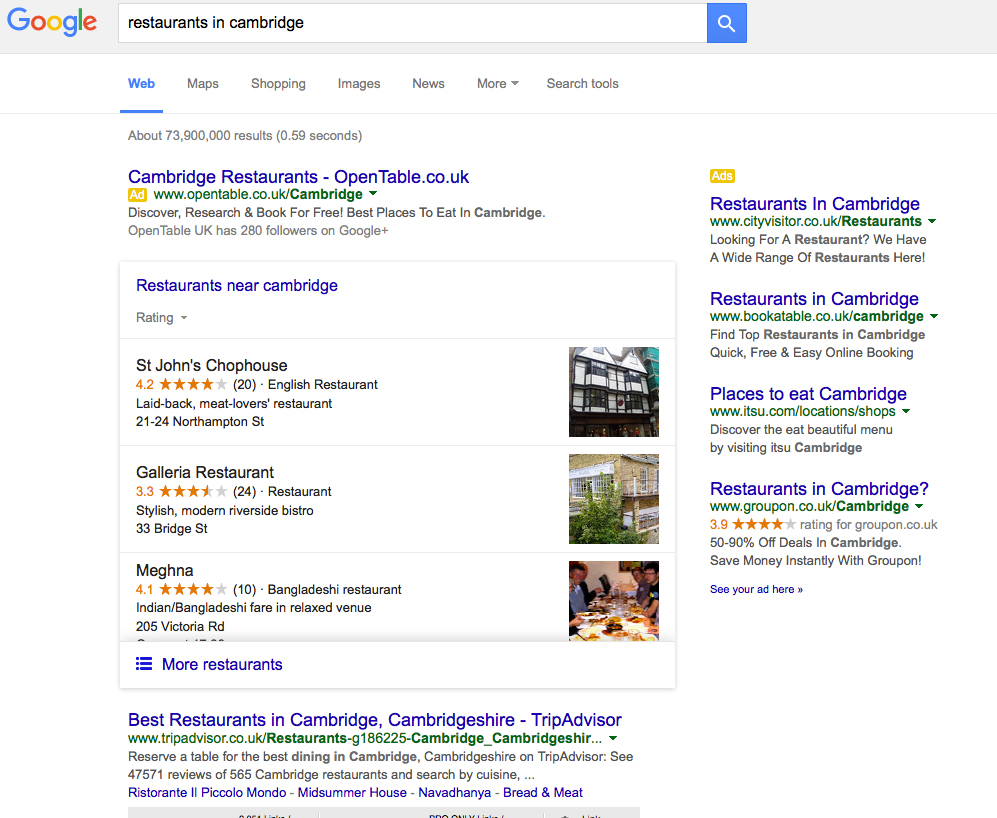Open dropdown arrow next to bookatable.co.uk URL
The width and height of the screenshot is (997, 818).
tap(934, 316)
